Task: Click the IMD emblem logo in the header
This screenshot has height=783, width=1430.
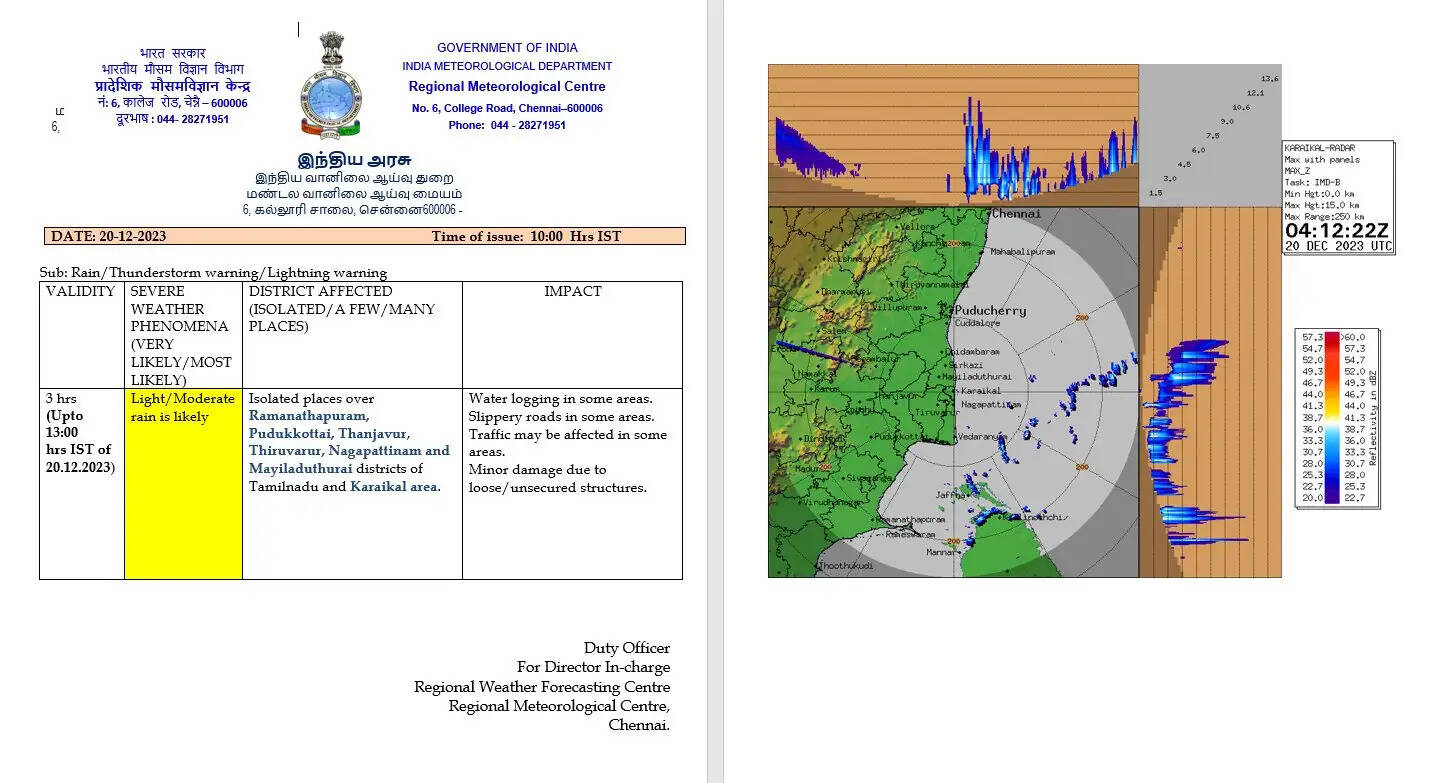Action: pyautogui.click(x=330, y=86)
